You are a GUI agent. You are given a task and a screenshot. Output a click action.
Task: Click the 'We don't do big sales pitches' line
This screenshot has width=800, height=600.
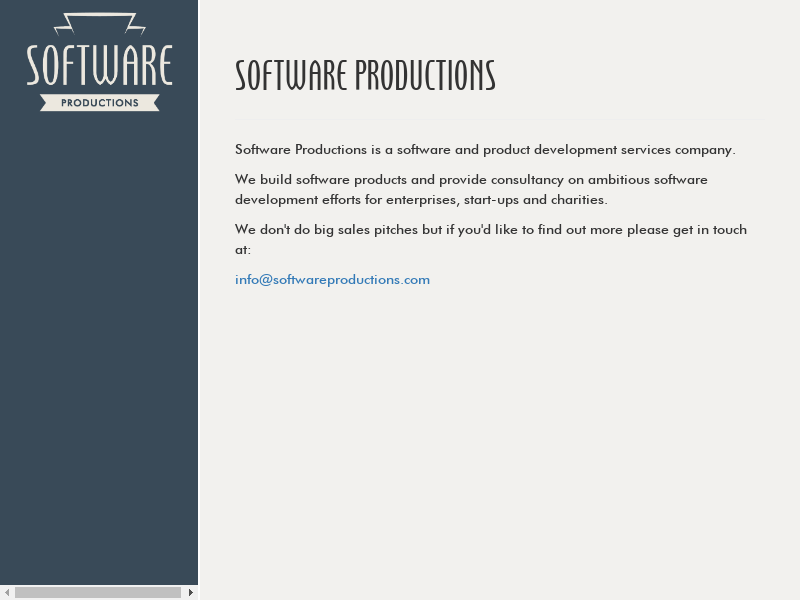click(x=338, y=230)
